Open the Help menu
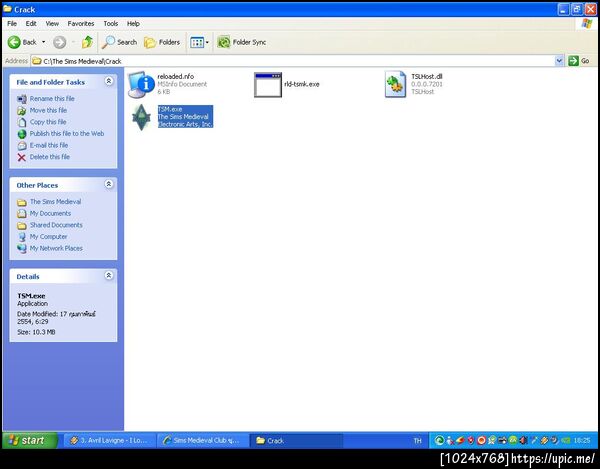600x469 pixels. coord(133,23)
